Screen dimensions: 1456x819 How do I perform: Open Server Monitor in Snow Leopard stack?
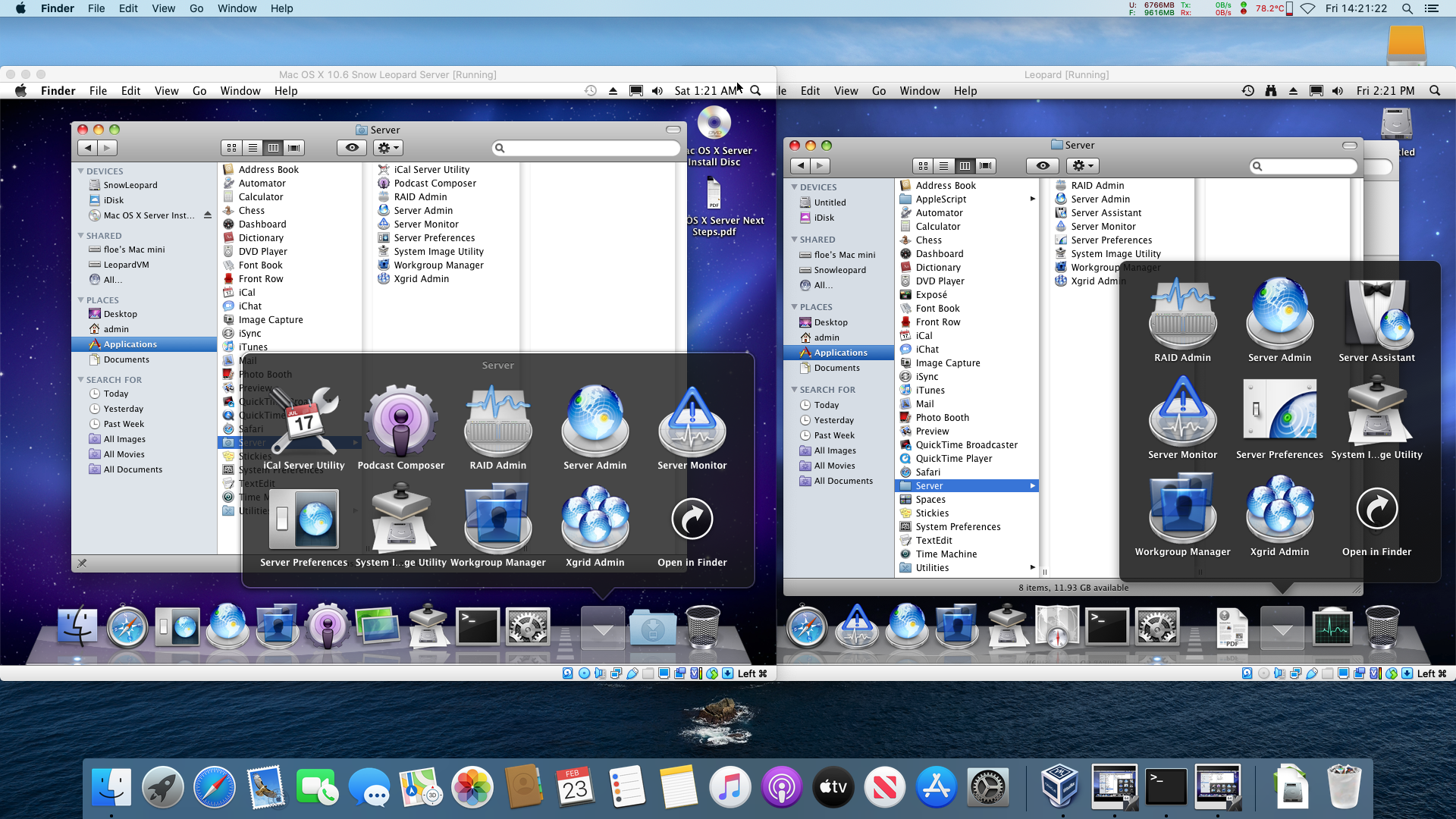tap(692, 428)
